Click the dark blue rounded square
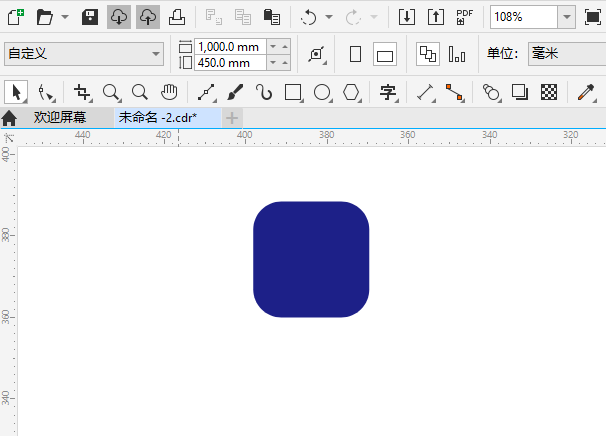Viewport: 606px width, 436px height. [311, 259]
